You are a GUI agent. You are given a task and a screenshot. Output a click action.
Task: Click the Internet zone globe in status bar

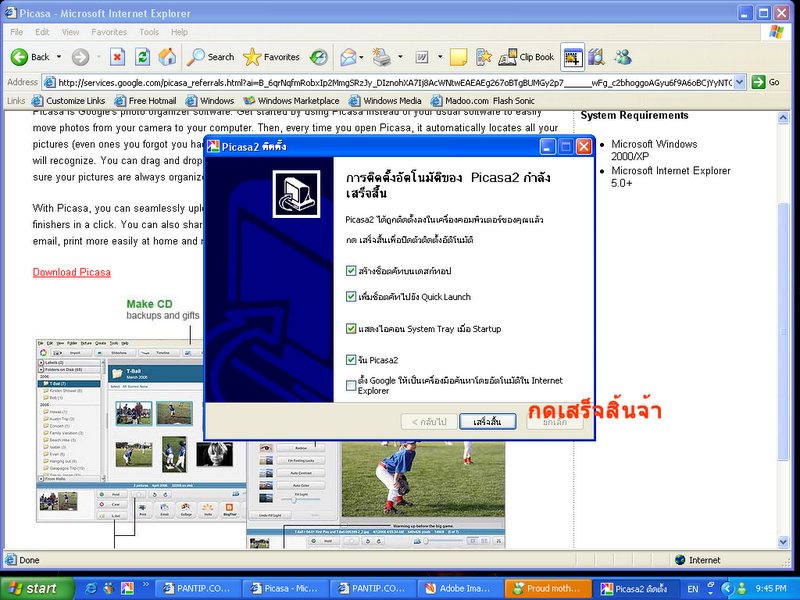680,560
